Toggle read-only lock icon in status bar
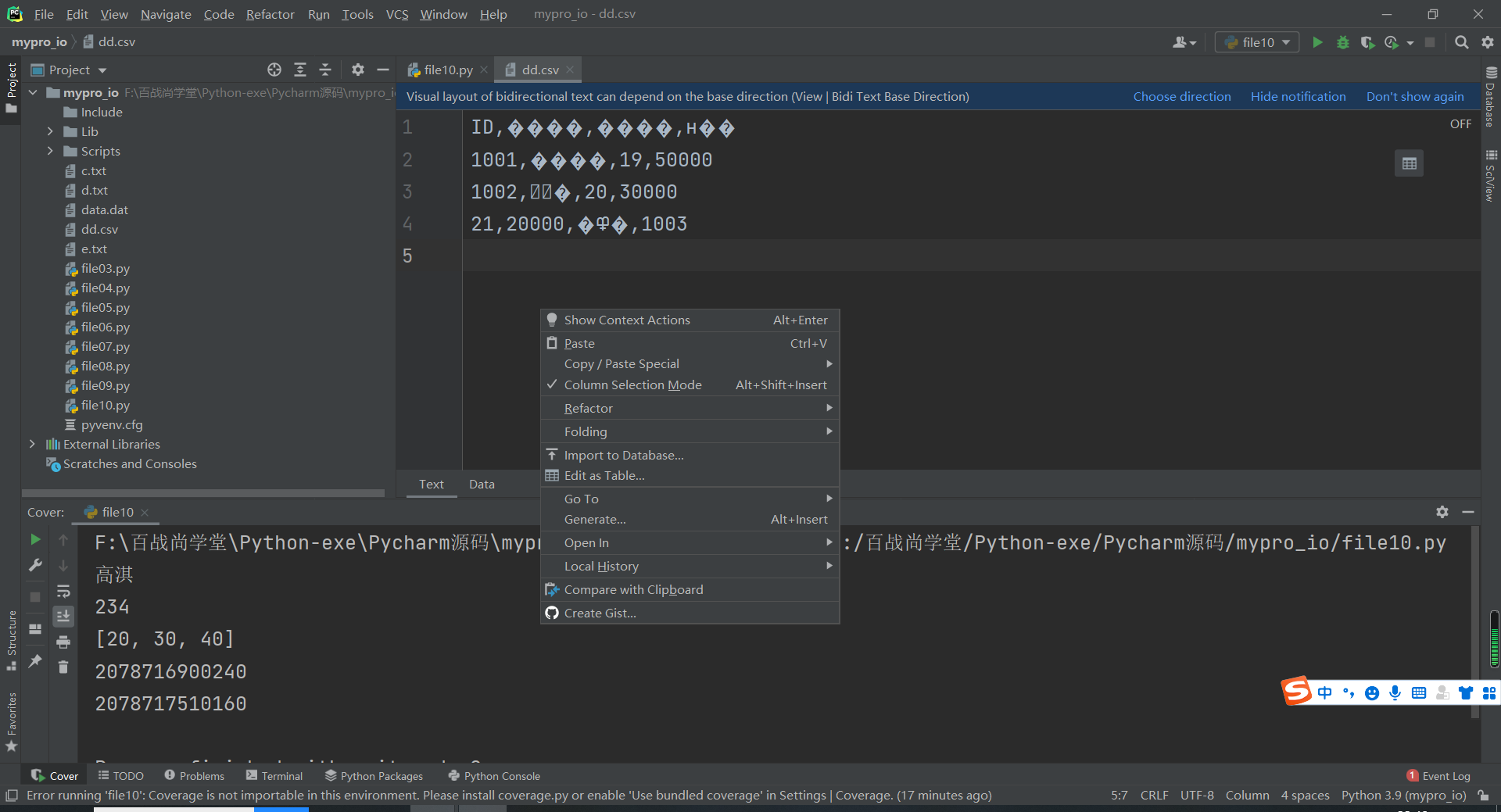The image size is (1501, 812). pos(1483,796)
